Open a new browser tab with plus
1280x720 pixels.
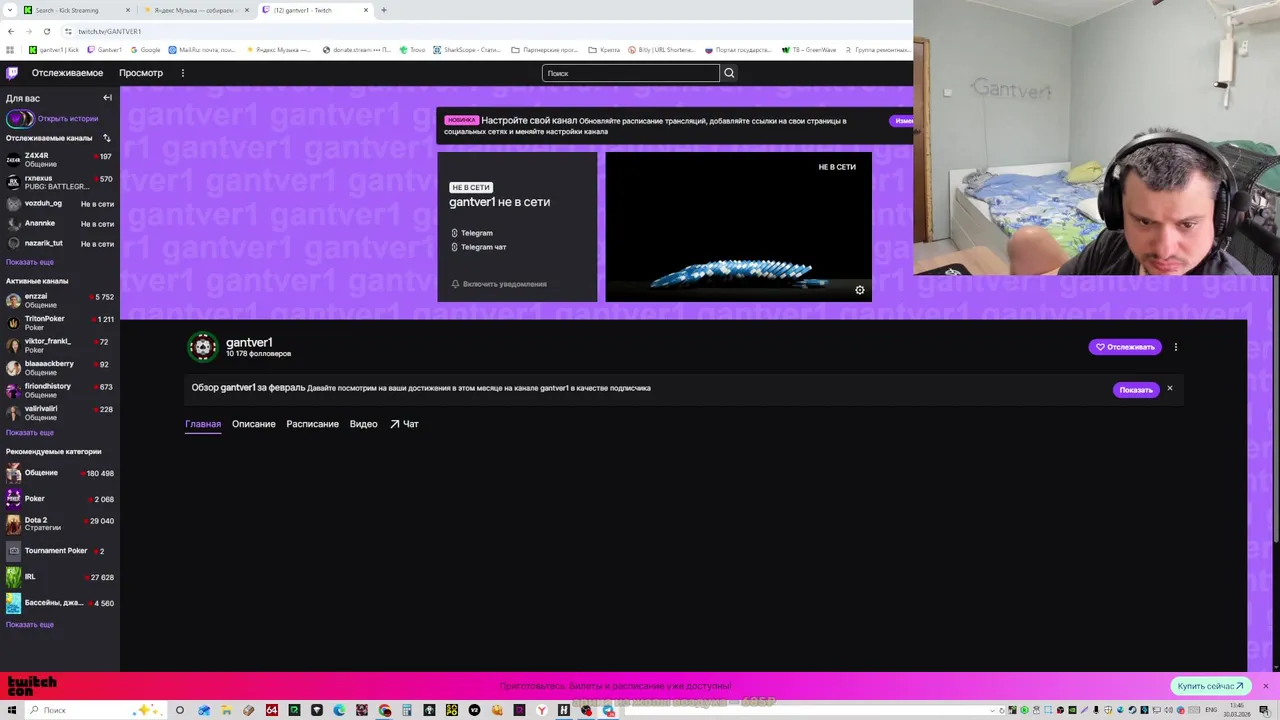384,10
